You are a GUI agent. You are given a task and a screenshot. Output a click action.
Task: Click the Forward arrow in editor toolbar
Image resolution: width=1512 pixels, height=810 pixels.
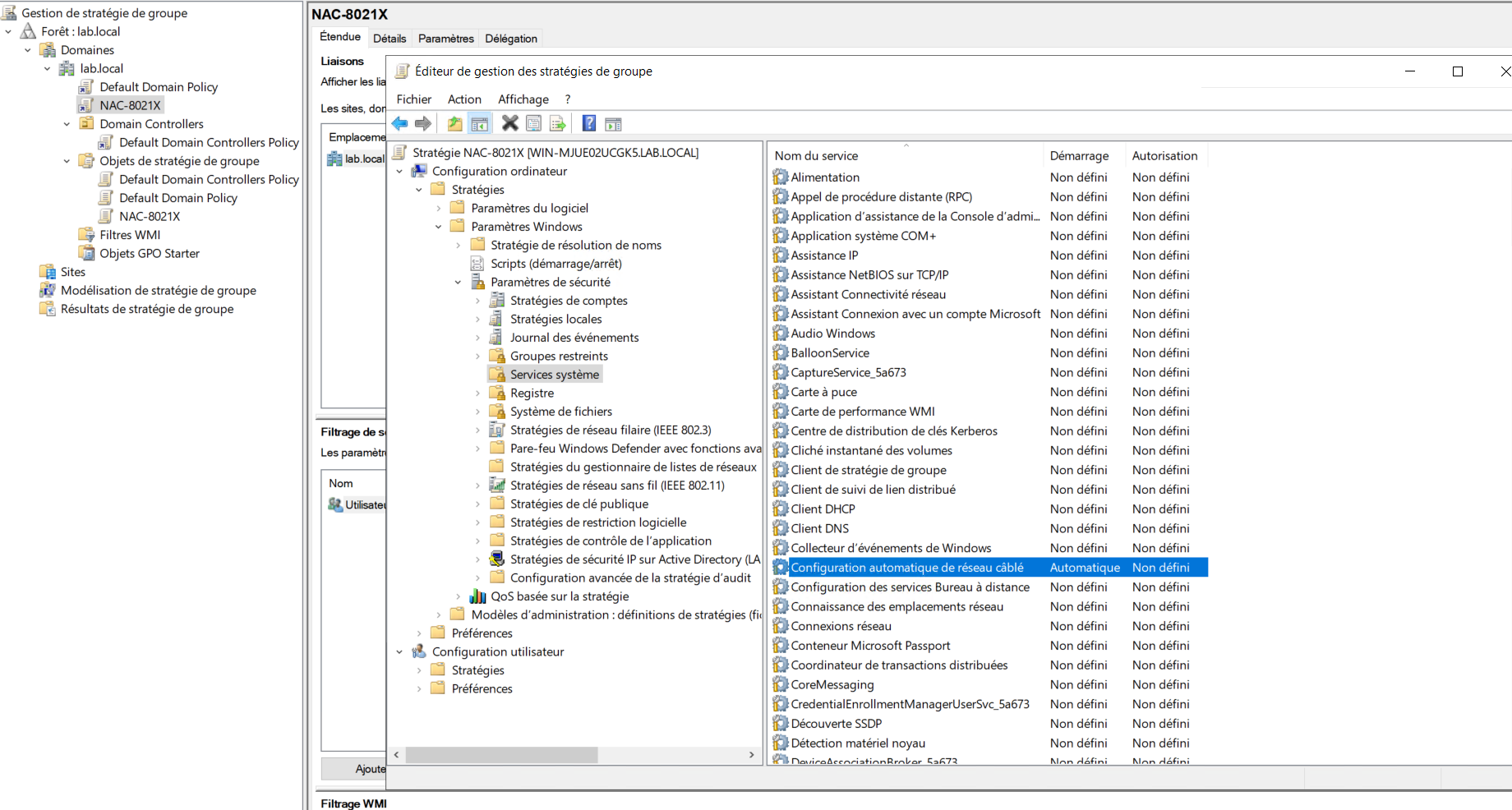(423, 124)
